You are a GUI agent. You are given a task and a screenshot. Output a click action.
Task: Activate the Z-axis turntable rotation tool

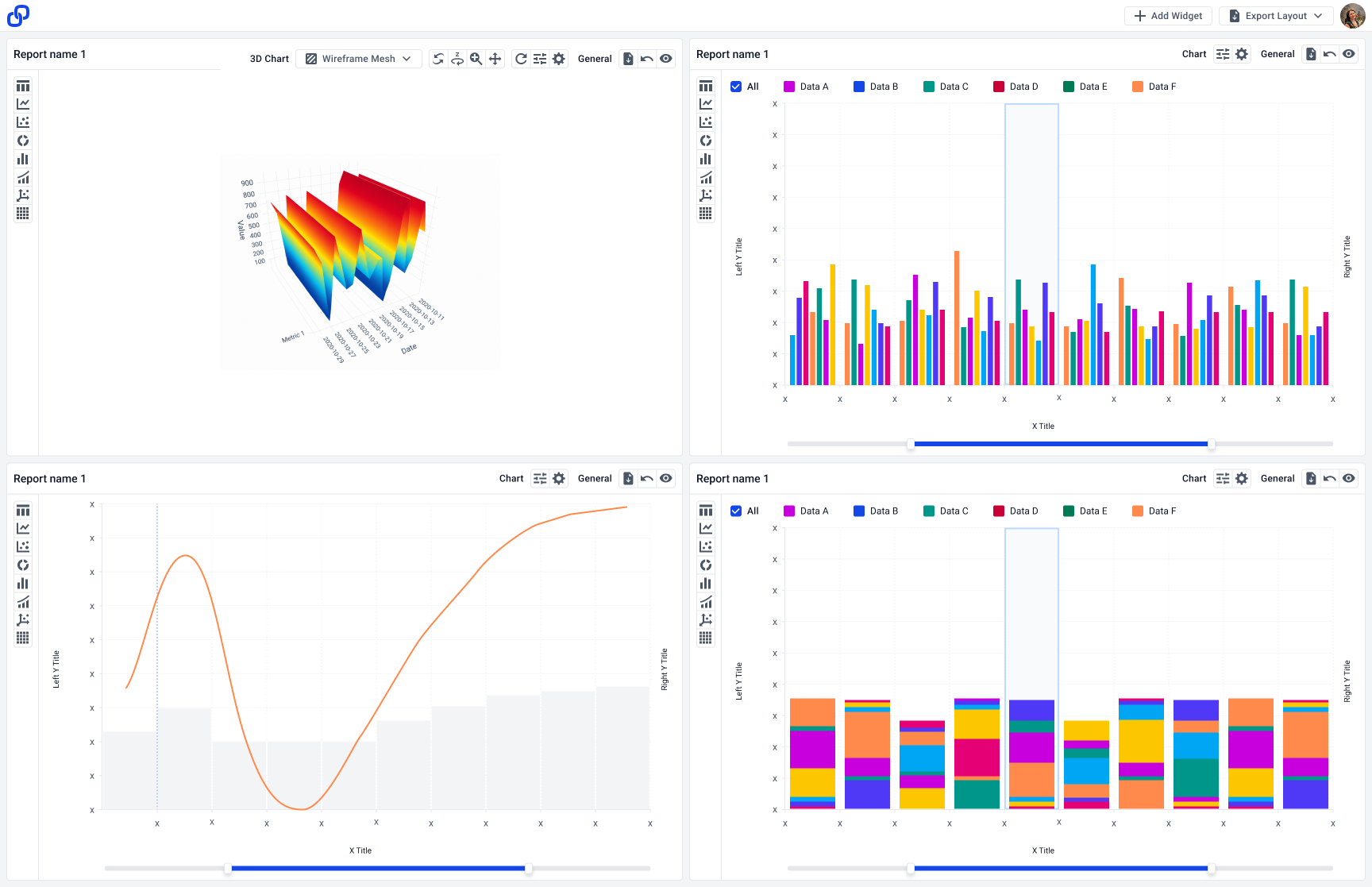coord(457,59)
